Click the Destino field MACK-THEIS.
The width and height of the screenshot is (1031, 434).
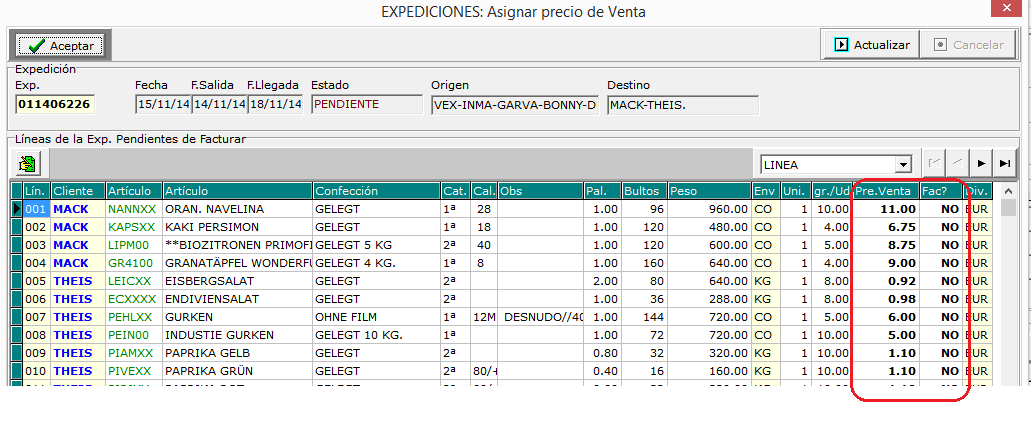tap(682, 104)
